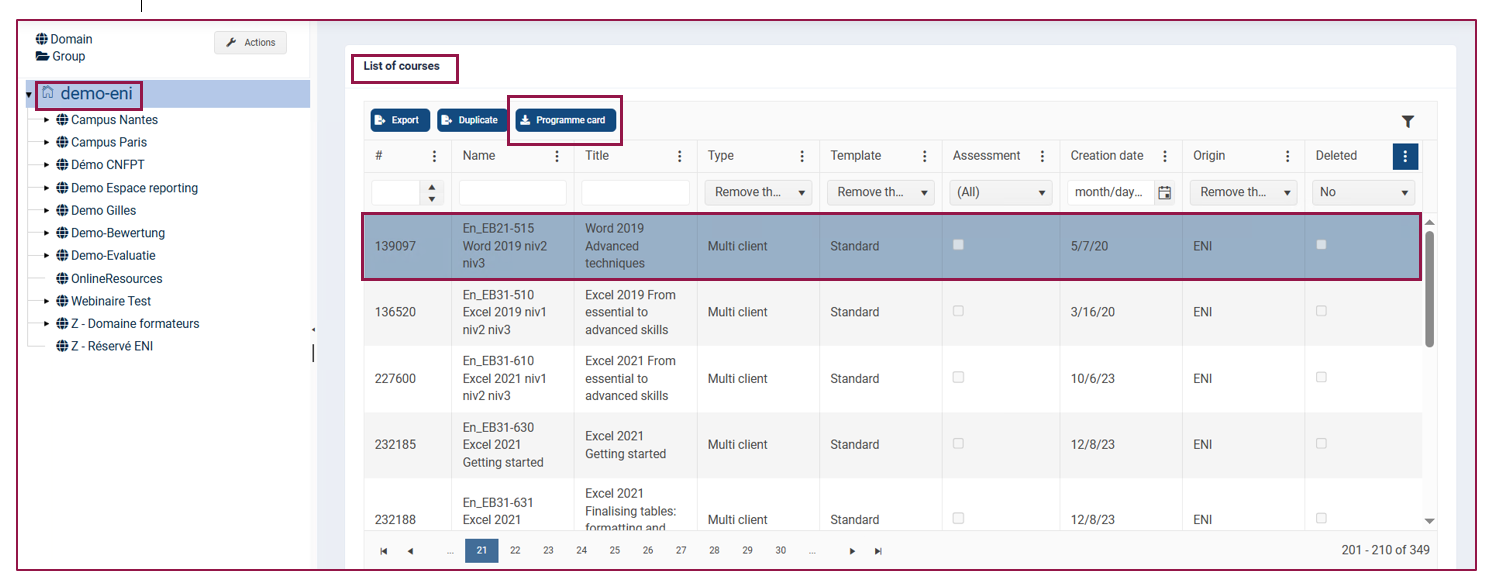Image resolution: width=1488 pixels, height=583 pixels.
Task: Open the Actions menu button
Action: coord(250,42)
